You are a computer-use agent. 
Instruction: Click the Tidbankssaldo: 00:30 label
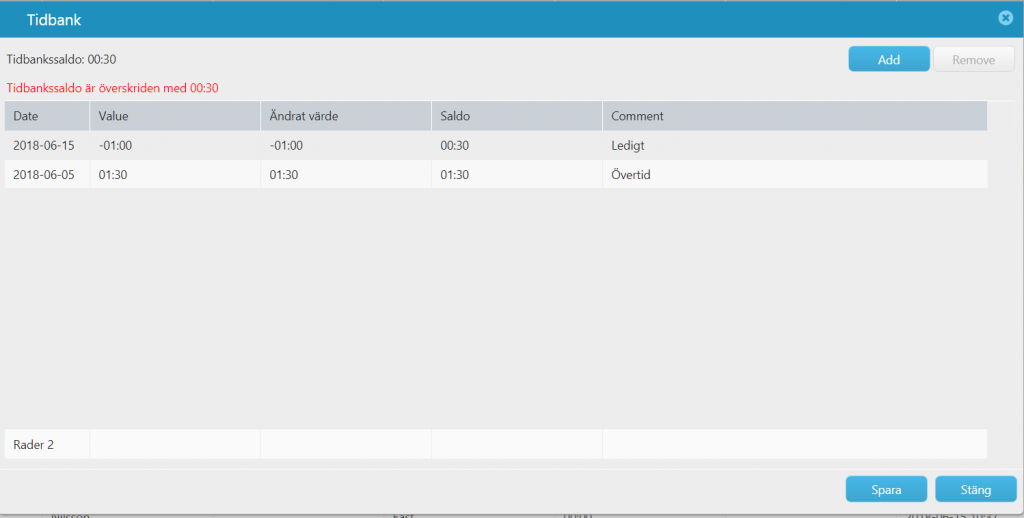click(x=61, y=59)
